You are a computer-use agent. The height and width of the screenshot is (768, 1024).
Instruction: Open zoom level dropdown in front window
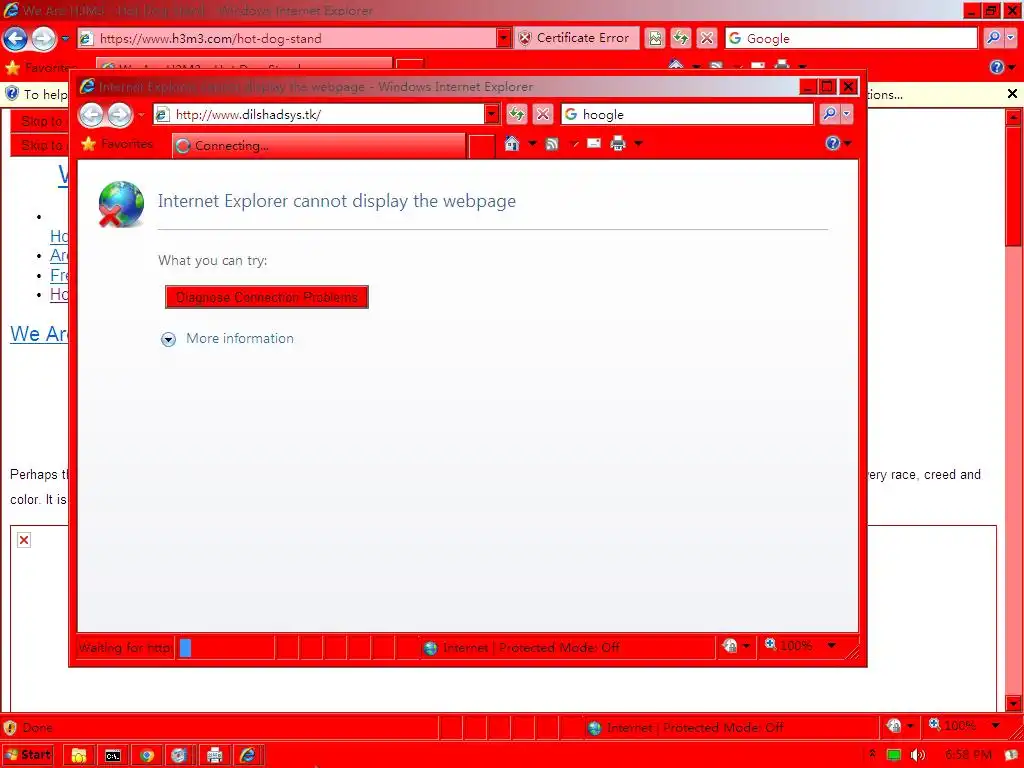[x=832, y=646]
